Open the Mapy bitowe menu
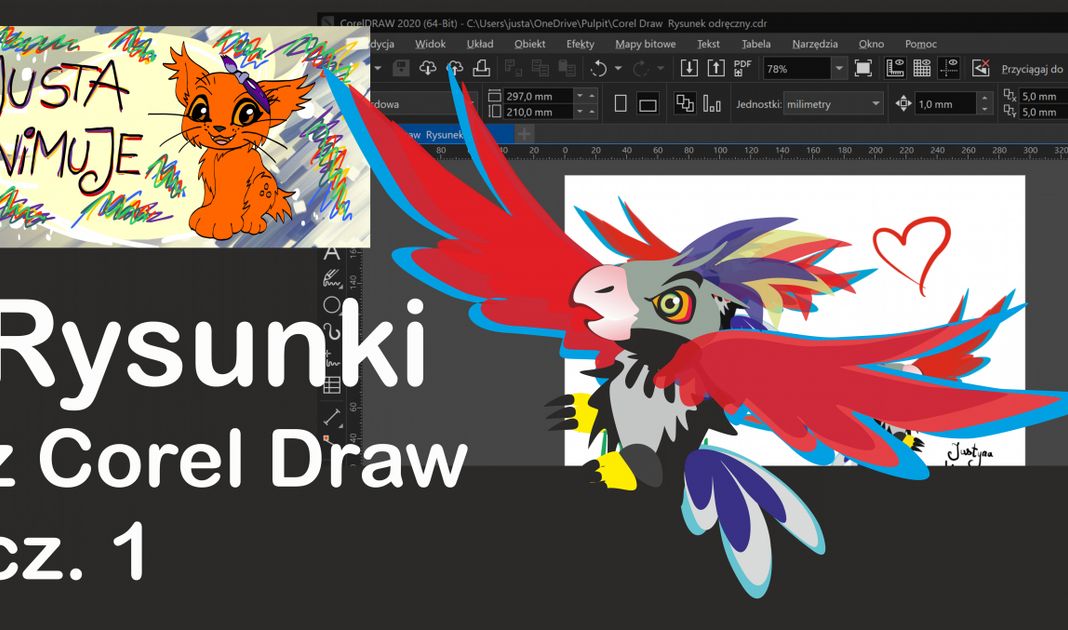This screenshot has height=630, width=1068. [x=645, y=44]
